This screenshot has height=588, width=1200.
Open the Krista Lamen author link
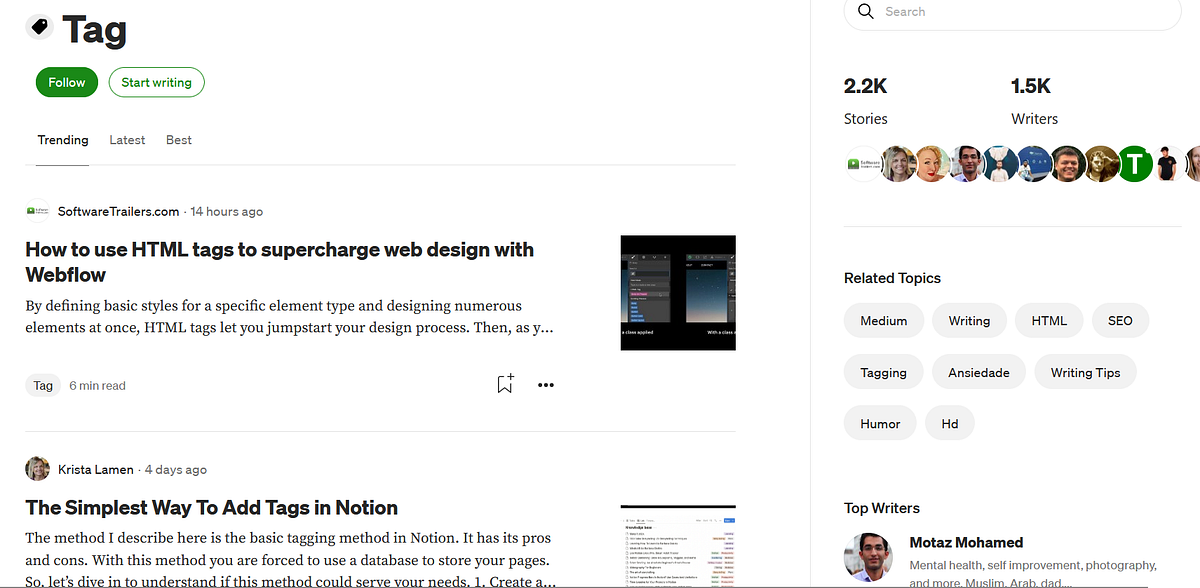(96, 469)
